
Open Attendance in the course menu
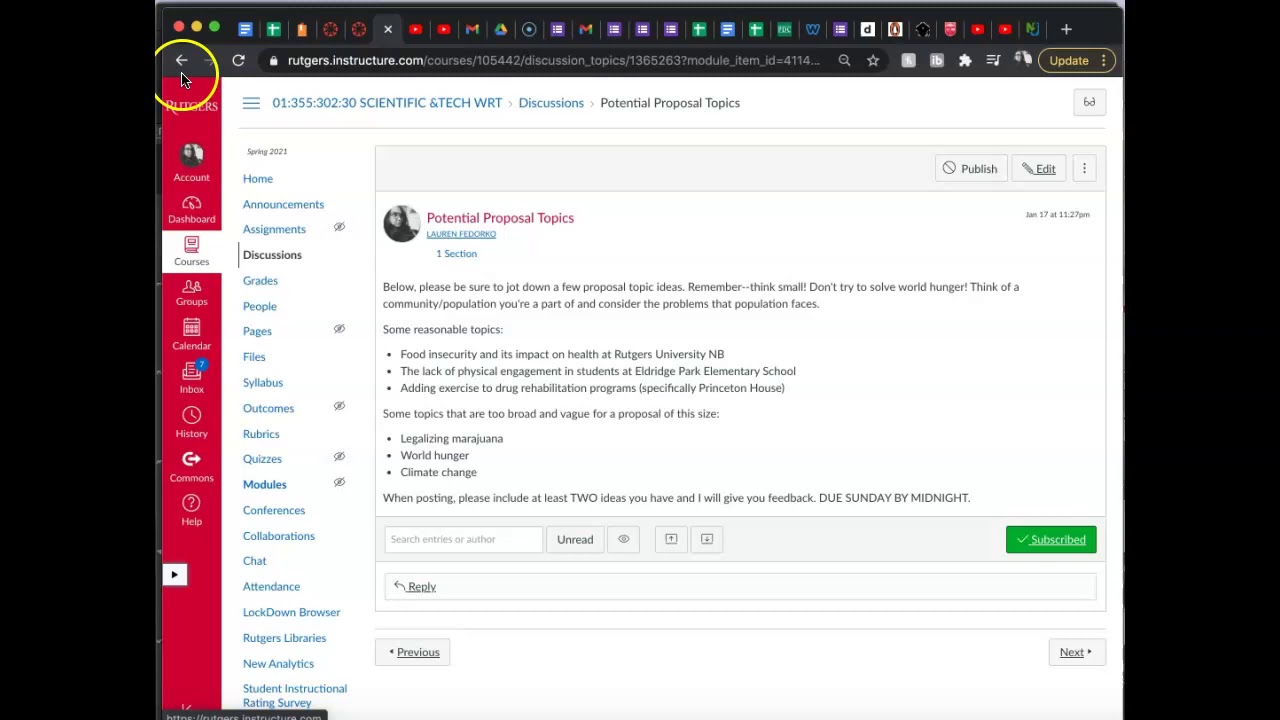pos(271,587)
